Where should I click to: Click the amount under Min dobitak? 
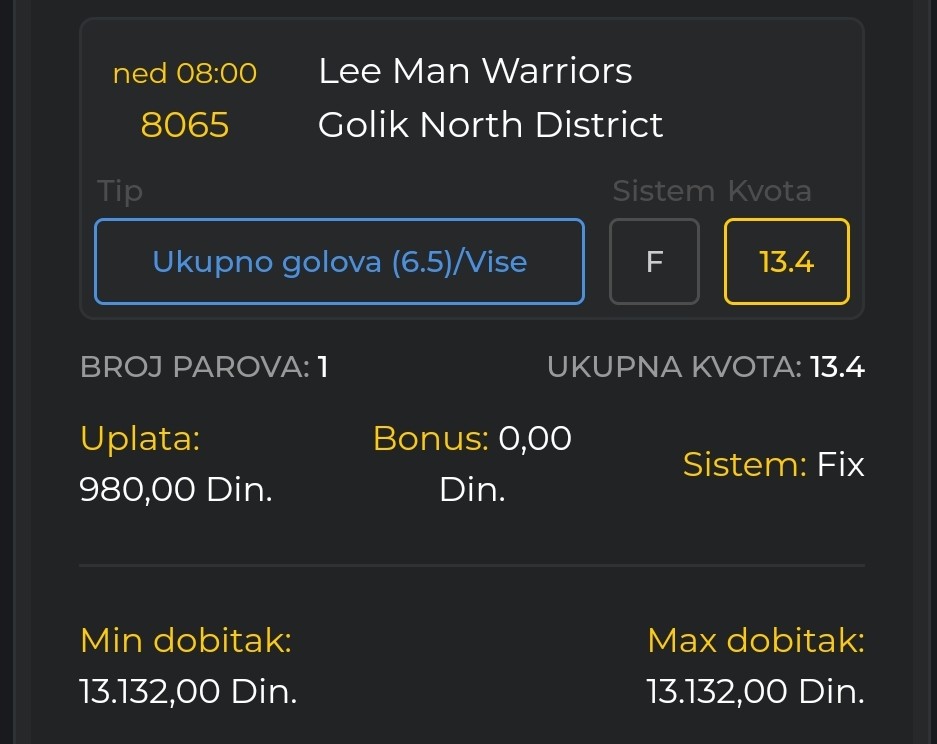point(188,691)
